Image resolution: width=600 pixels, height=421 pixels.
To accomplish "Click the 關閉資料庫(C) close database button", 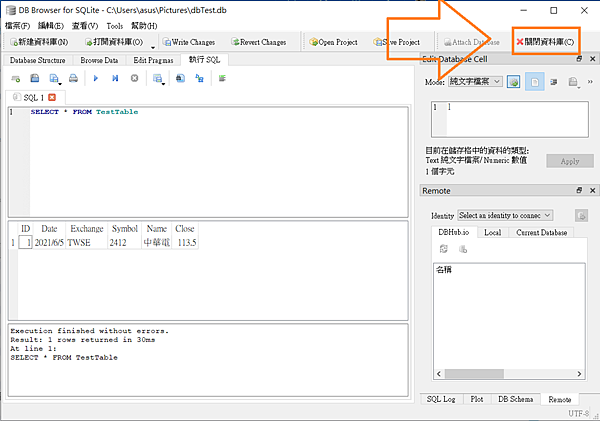I will (x=545, y=42).
